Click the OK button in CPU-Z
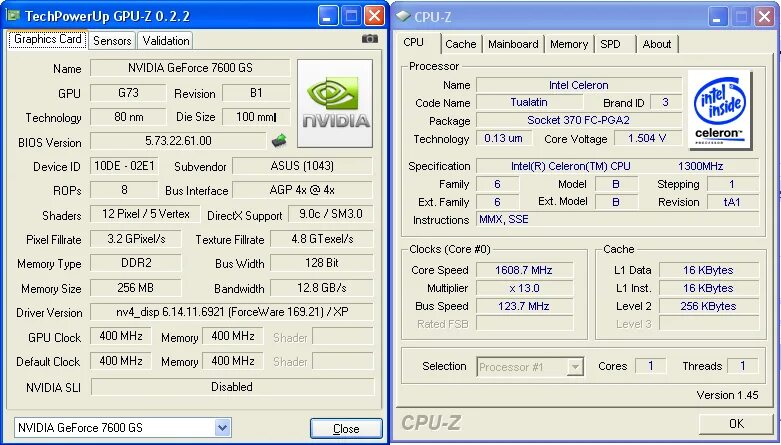 pos(736,424)
